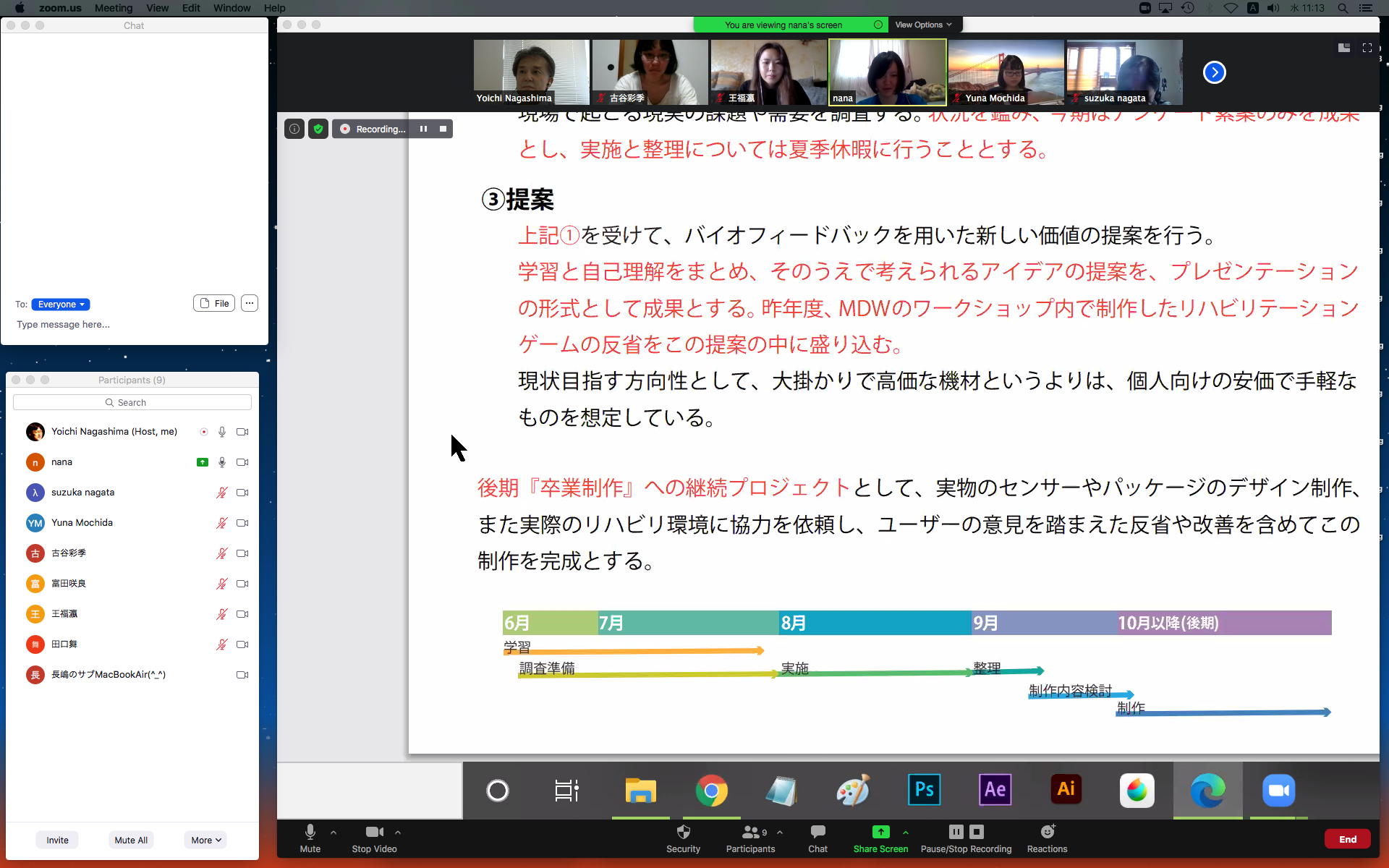Screen dimensions: 1389x868
Task: Click the Participants search field
Action: [x=132, y=402]
